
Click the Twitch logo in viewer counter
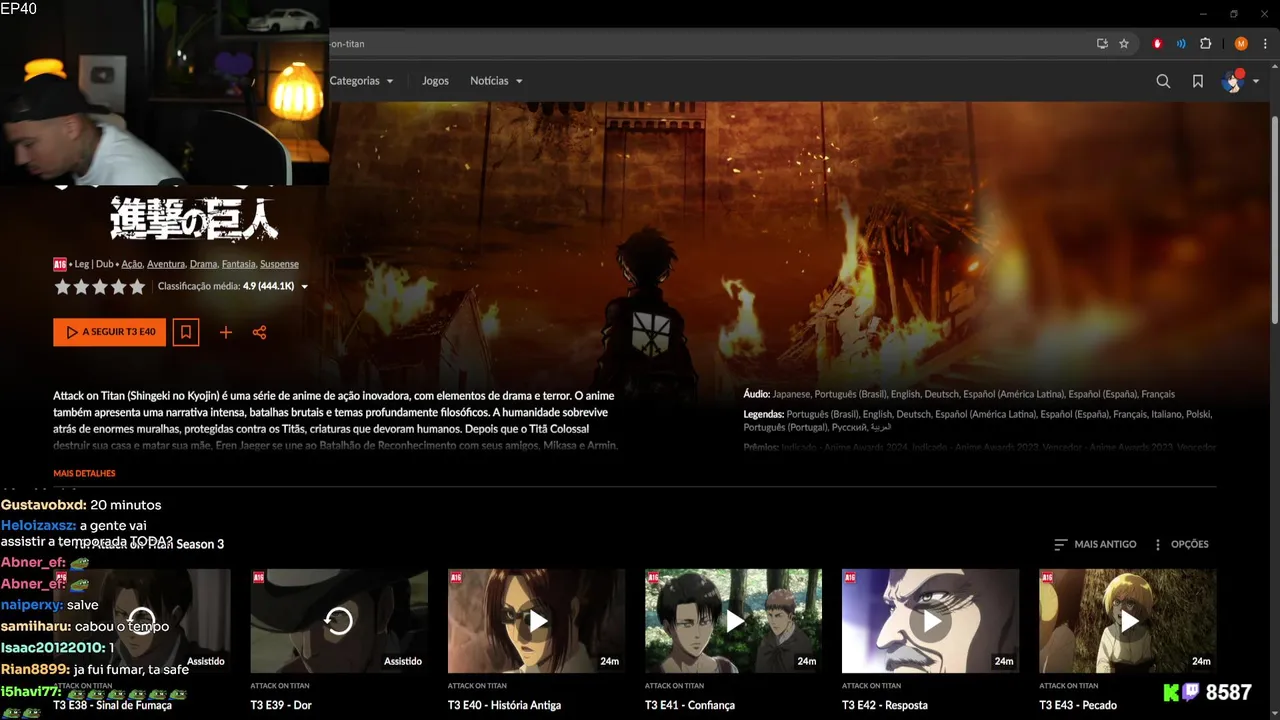coord(1192,692)
